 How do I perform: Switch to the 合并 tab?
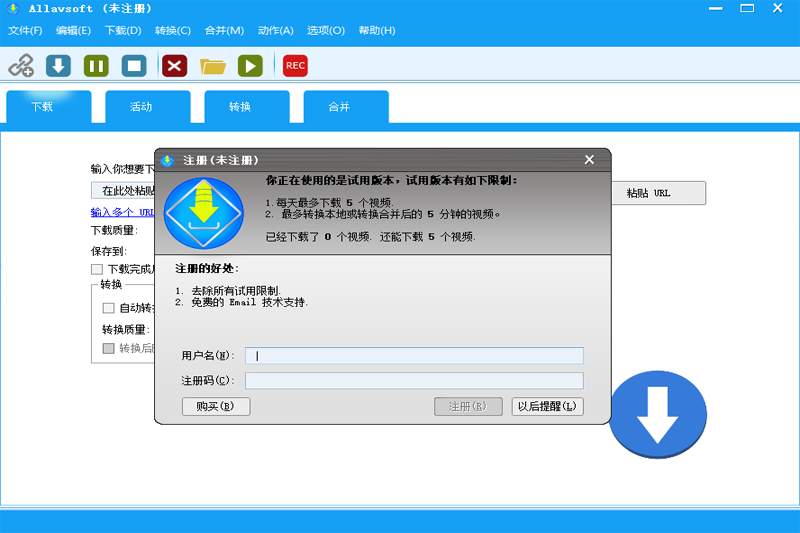(x=339, y=107)
